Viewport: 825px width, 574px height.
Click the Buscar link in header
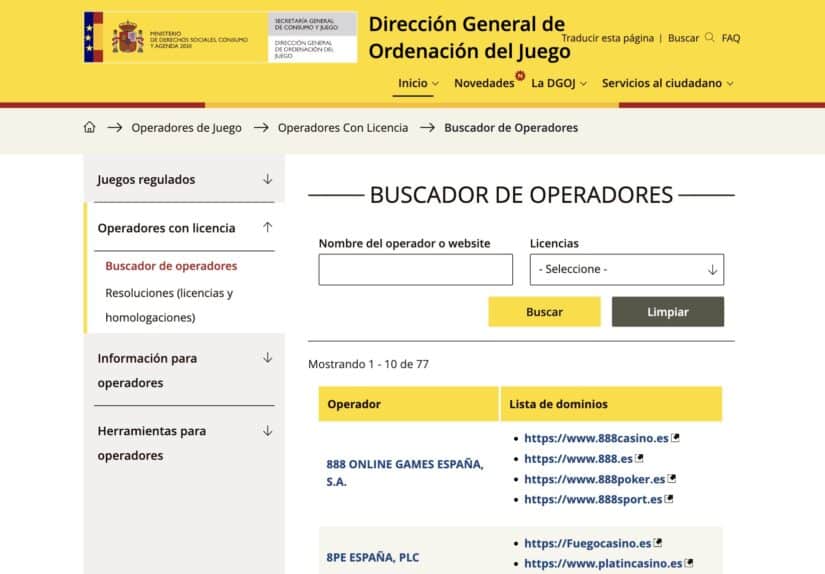click(x=683, y=38)
